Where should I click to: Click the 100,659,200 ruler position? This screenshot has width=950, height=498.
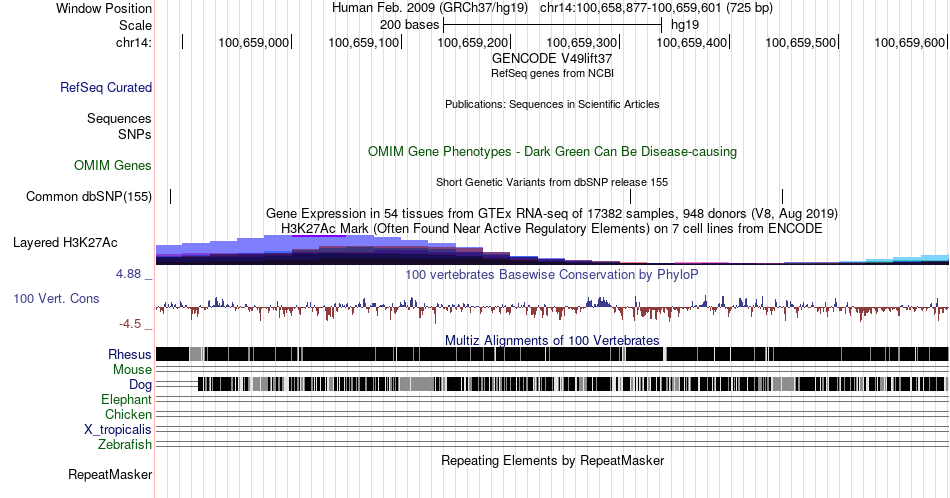pos(473,42)
